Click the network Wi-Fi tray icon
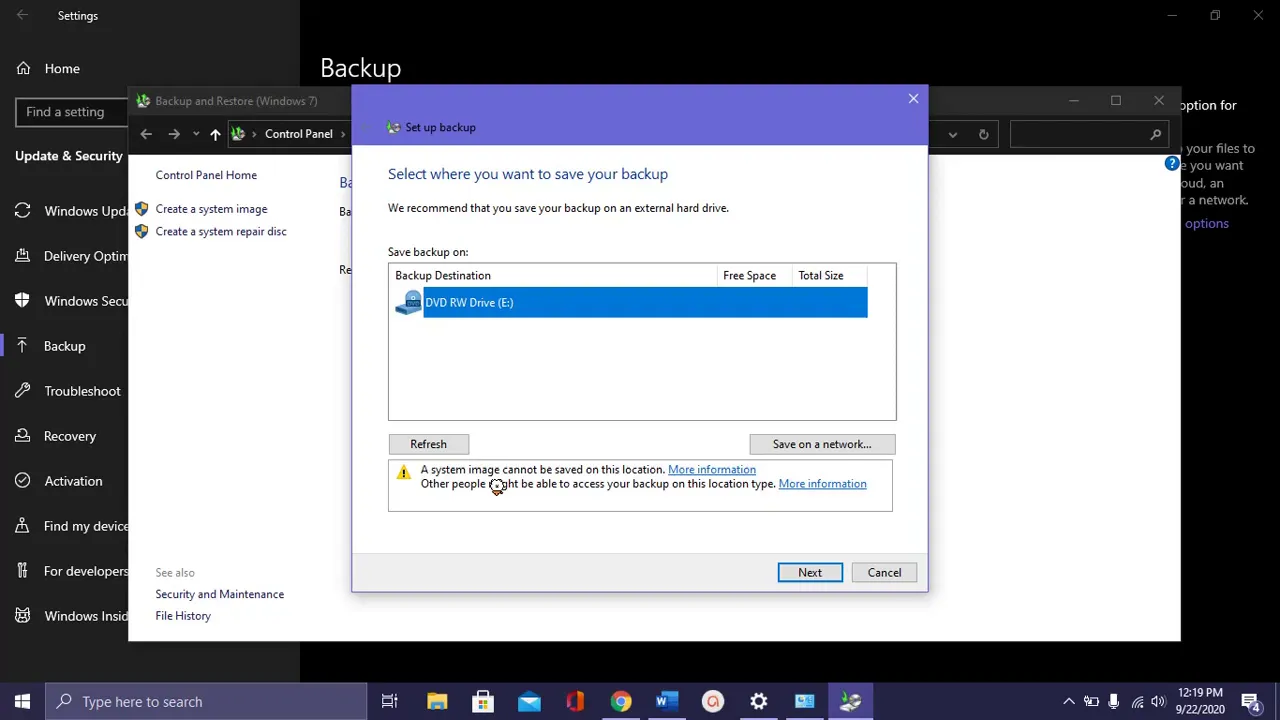 (x=1137, y=702)
